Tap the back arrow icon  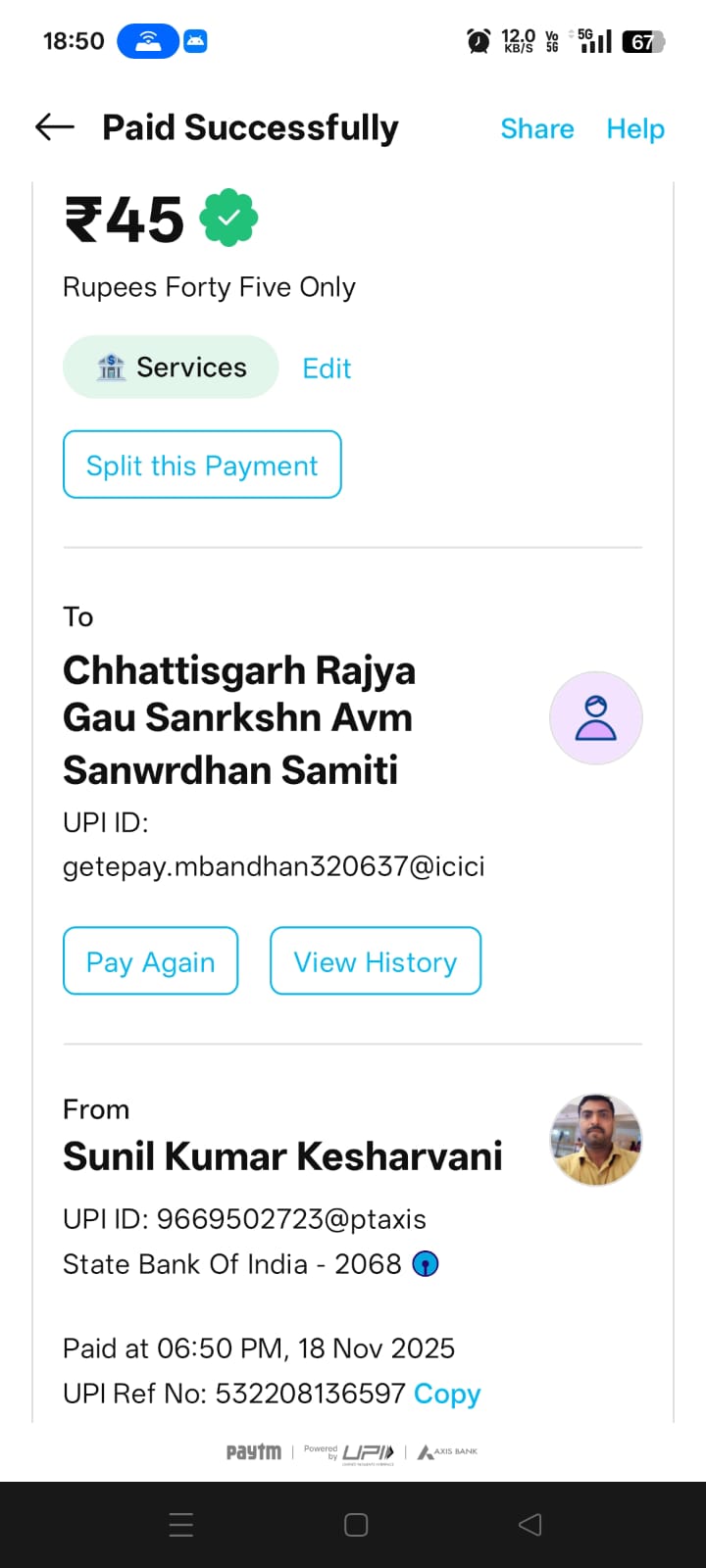55,126
